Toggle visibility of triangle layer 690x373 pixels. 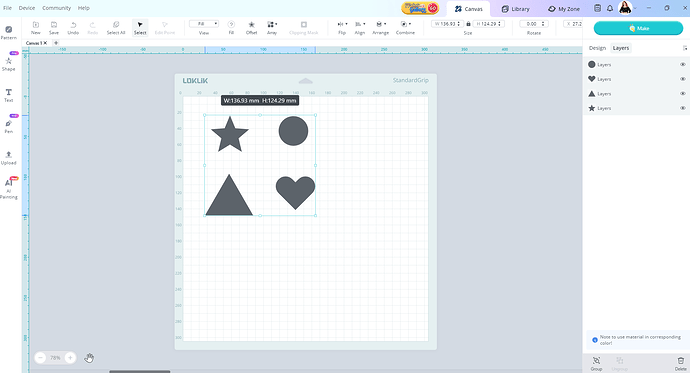pyautogui.click(x=683, y=93)
